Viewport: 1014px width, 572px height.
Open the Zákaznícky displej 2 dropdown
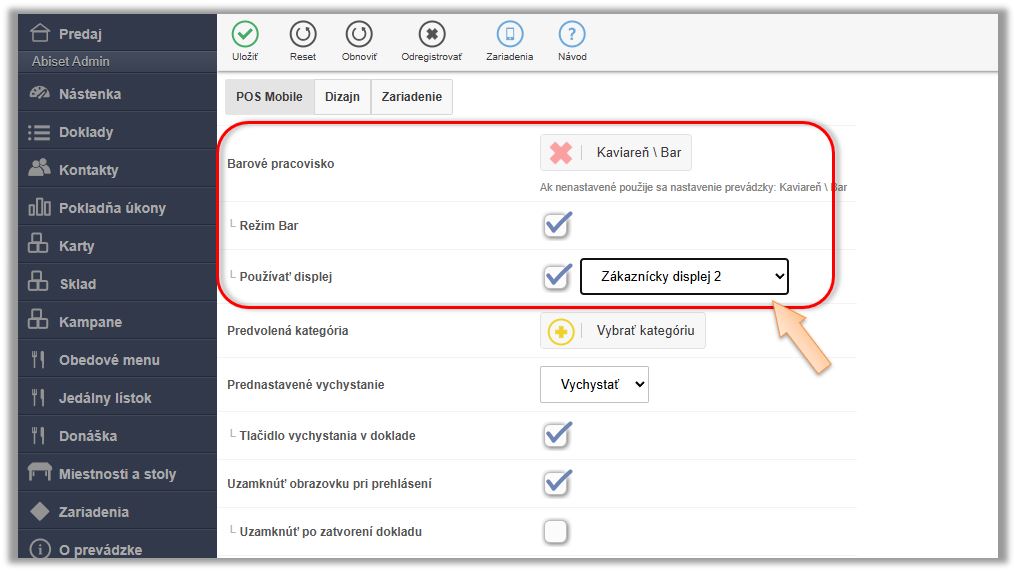tap(684, 276)
